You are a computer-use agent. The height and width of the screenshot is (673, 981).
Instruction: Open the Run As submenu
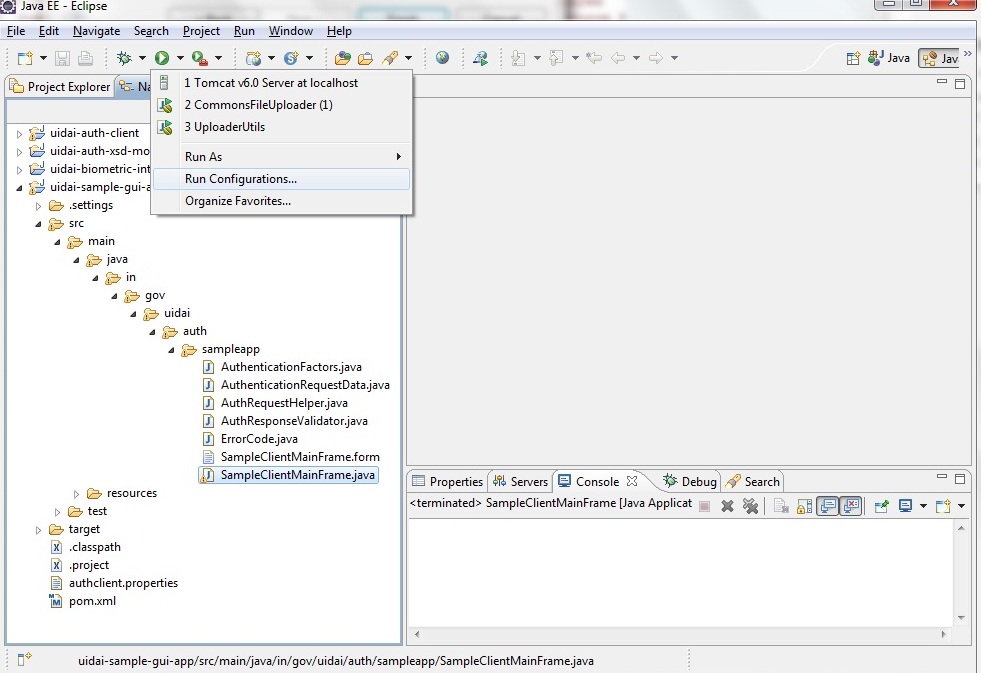(282, 157)
